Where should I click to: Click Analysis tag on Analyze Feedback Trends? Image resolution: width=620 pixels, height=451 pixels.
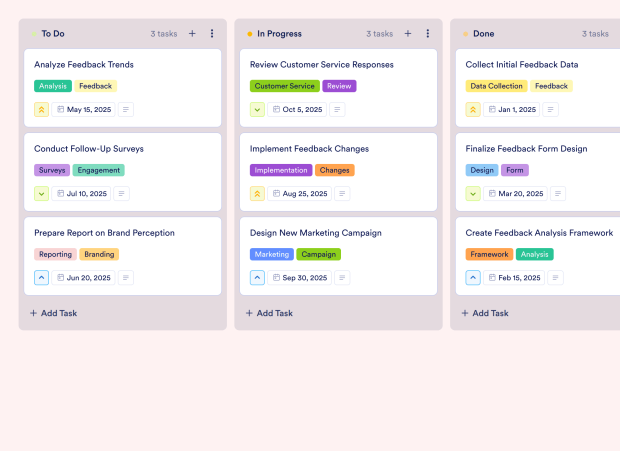(x=53, y=86)
